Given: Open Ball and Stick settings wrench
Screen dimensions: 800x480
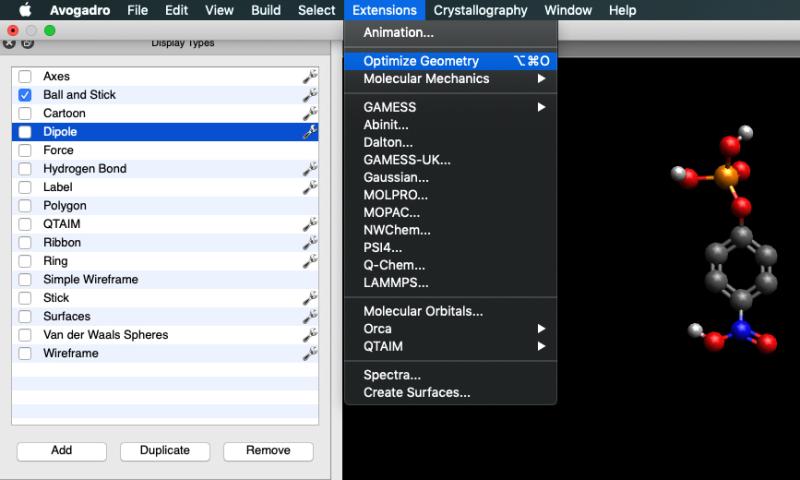Looking at the screenshot, I should pyautogui.click(x=310, y=95).
